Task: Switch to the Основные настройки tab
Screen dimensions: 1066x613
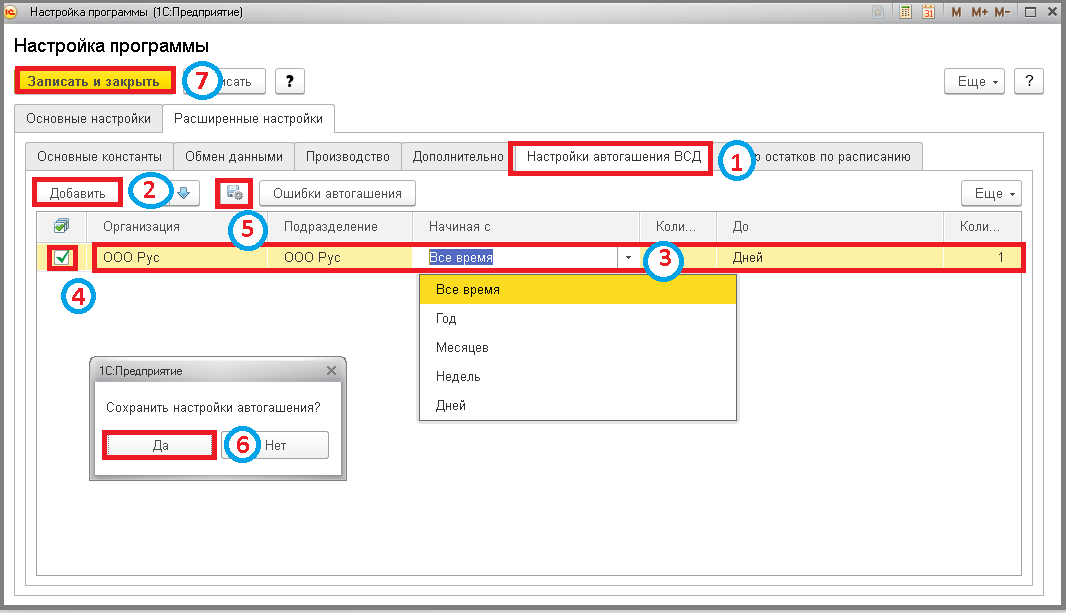Action: click(x=88, y=118)
